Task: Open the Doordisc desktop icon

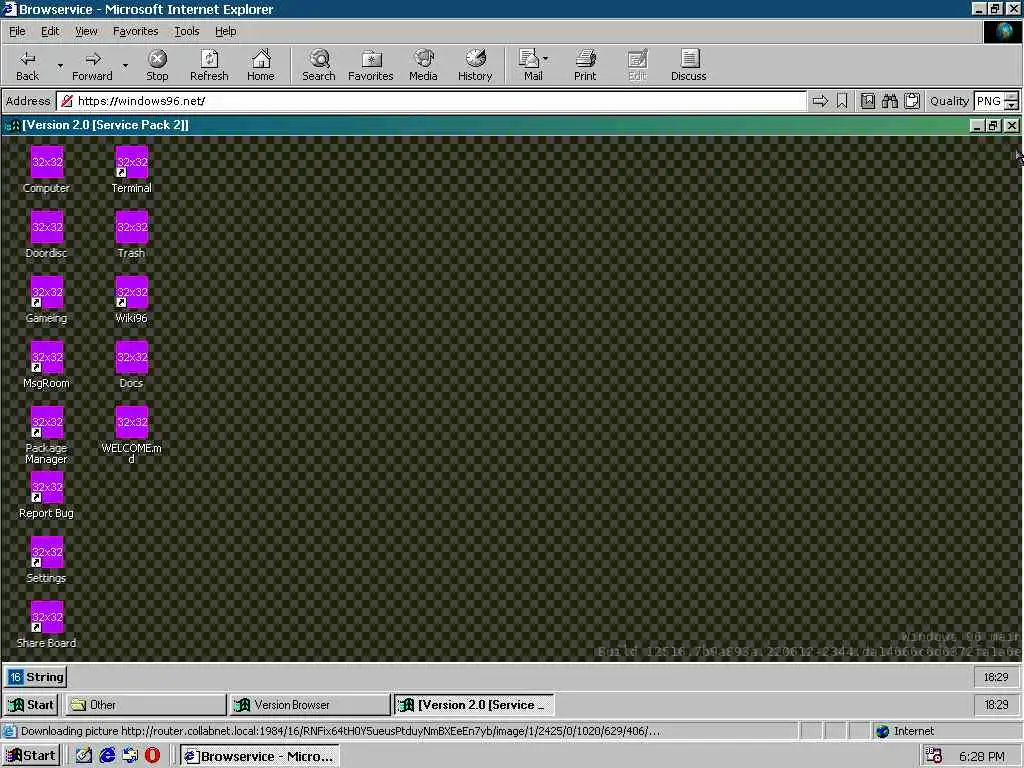Action: click(x=46, y=235)
